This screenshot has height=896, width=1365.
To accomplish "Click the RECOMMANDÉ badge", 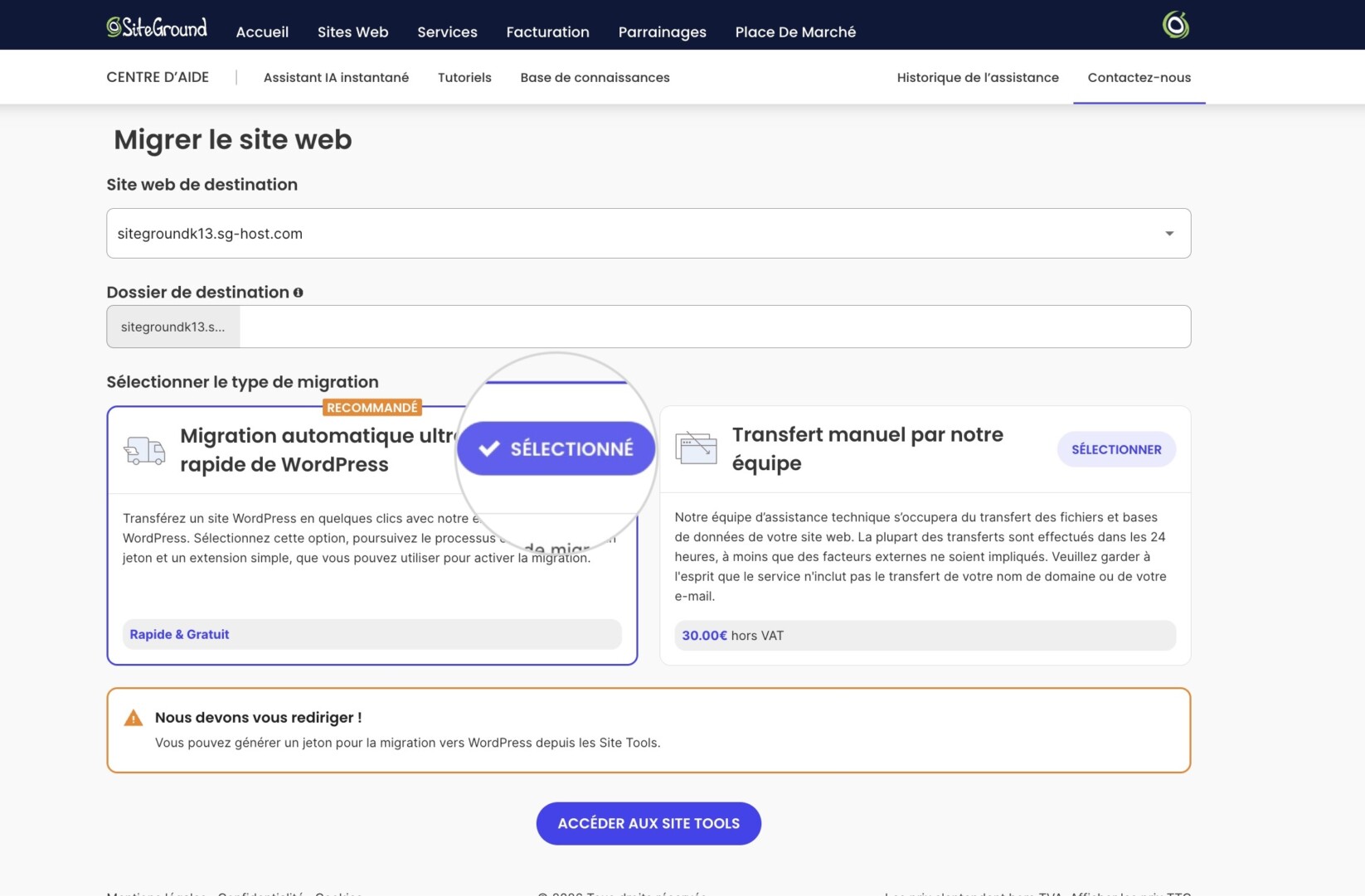I will coord(372,408).
